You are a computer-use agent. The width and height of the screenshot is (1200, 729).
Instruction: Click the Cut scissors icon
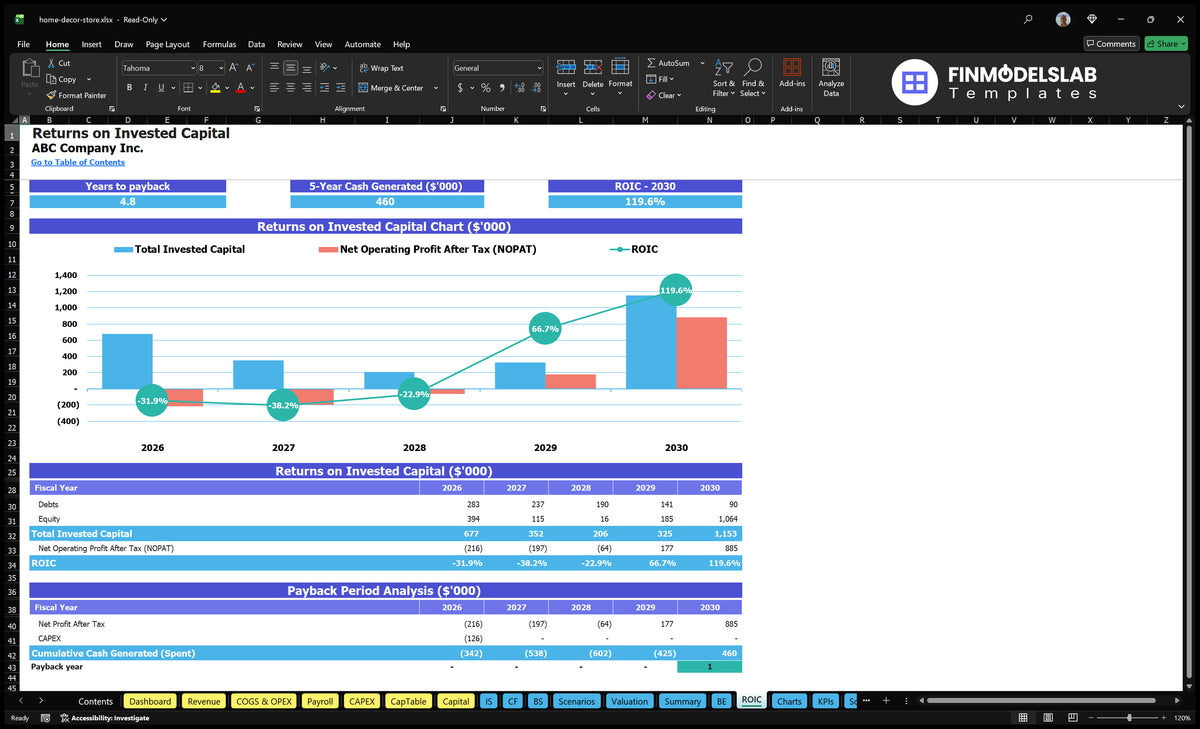[x=50, y=63]
